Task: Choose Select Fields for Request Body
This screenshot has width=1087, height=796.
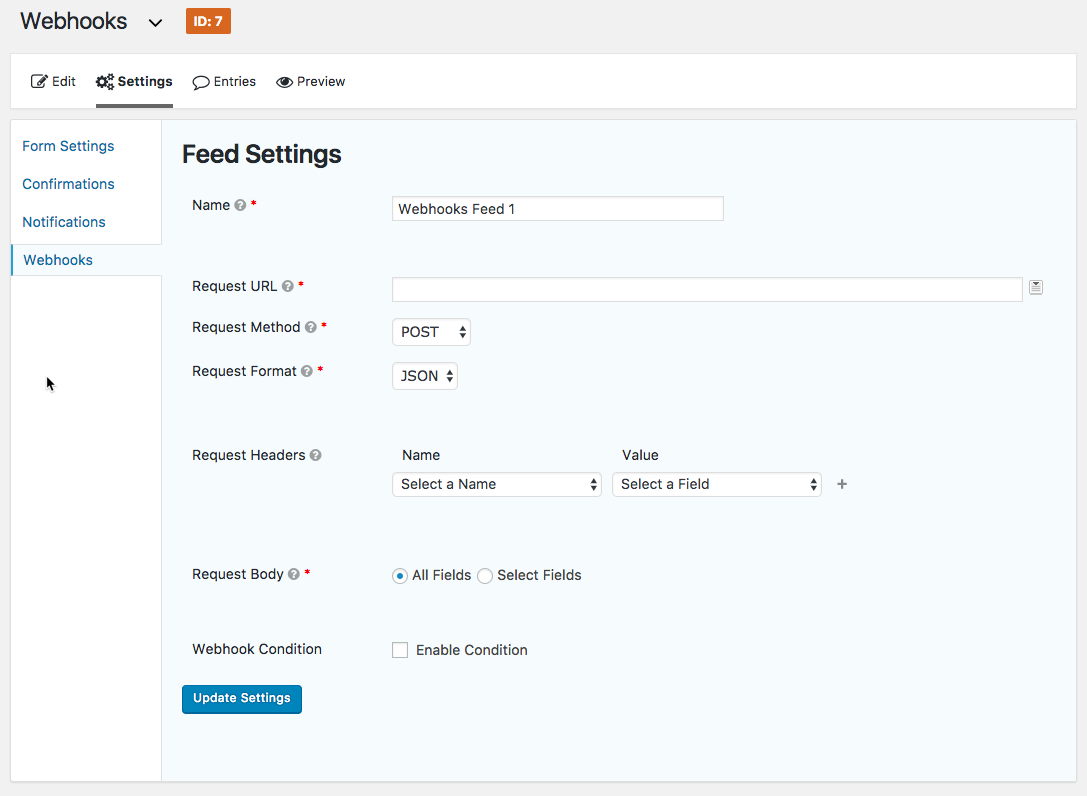Action: (485, 575)
